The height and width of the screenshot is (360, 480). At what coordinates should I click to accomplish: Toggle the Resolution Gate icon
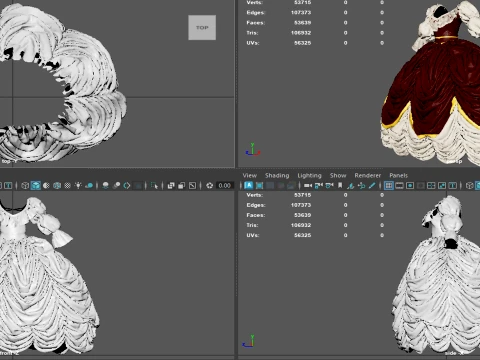[x=410, y=185]
